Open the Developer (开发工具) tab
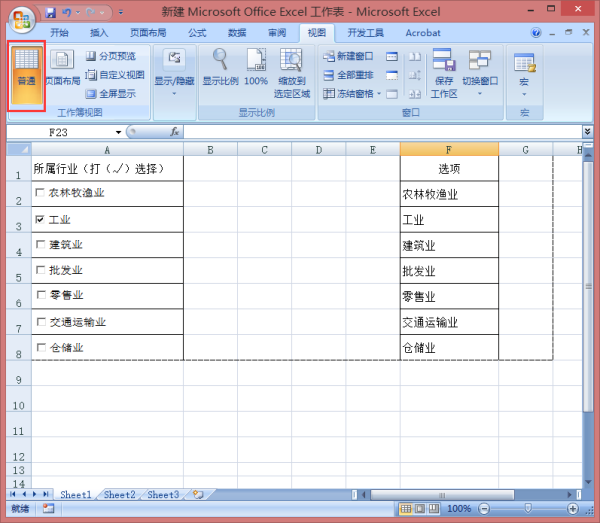The width and height of the screenshot is (600, 523). [x=365, y=33]
